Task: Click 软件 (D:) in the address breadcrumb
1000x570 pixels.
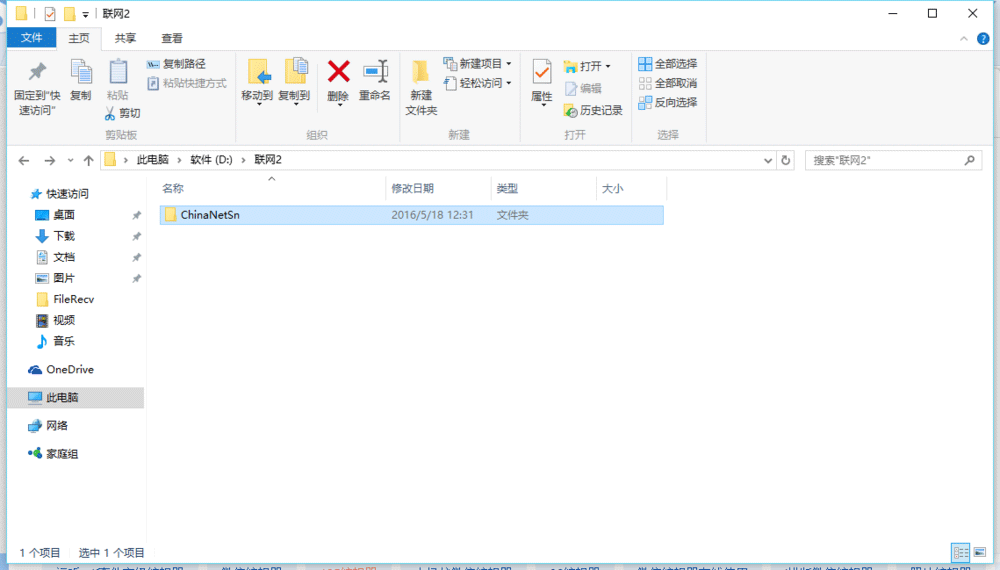Action: 211,160
